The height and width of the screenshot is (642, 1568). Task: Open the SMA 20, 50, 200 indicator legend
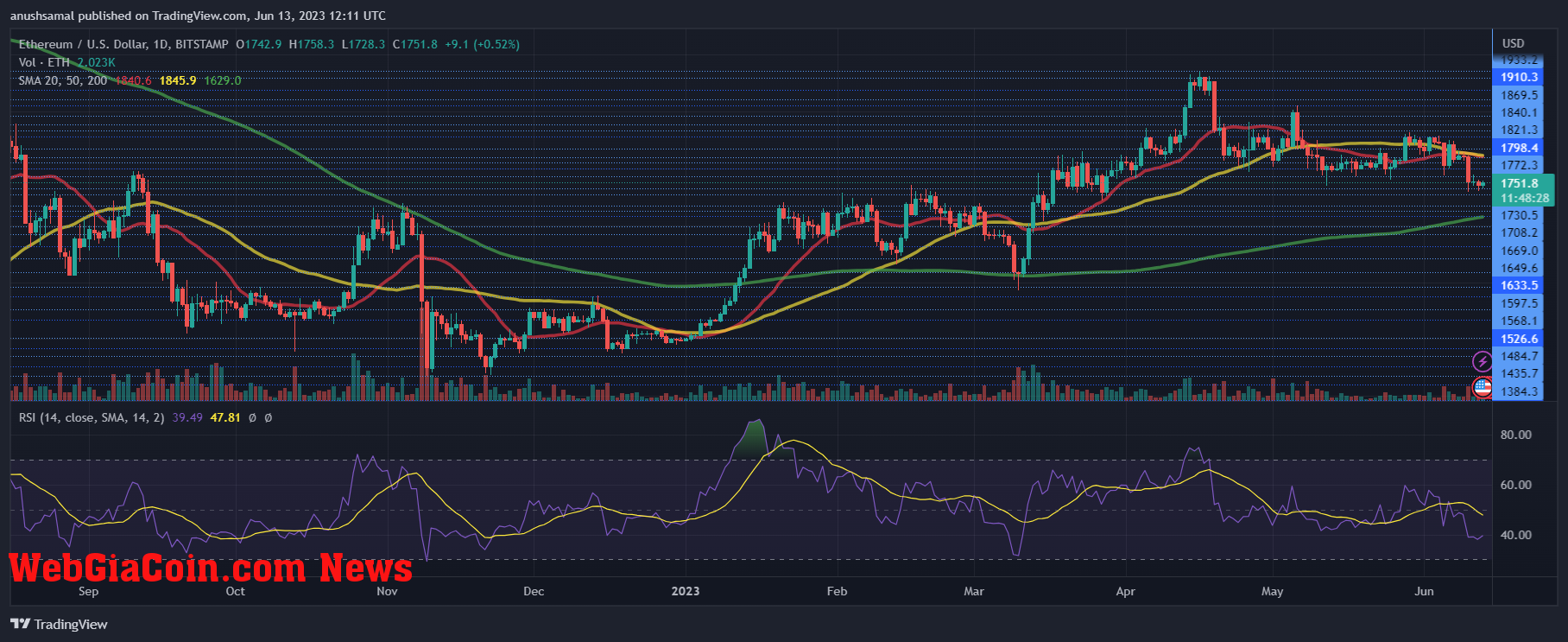click(63, 80)
